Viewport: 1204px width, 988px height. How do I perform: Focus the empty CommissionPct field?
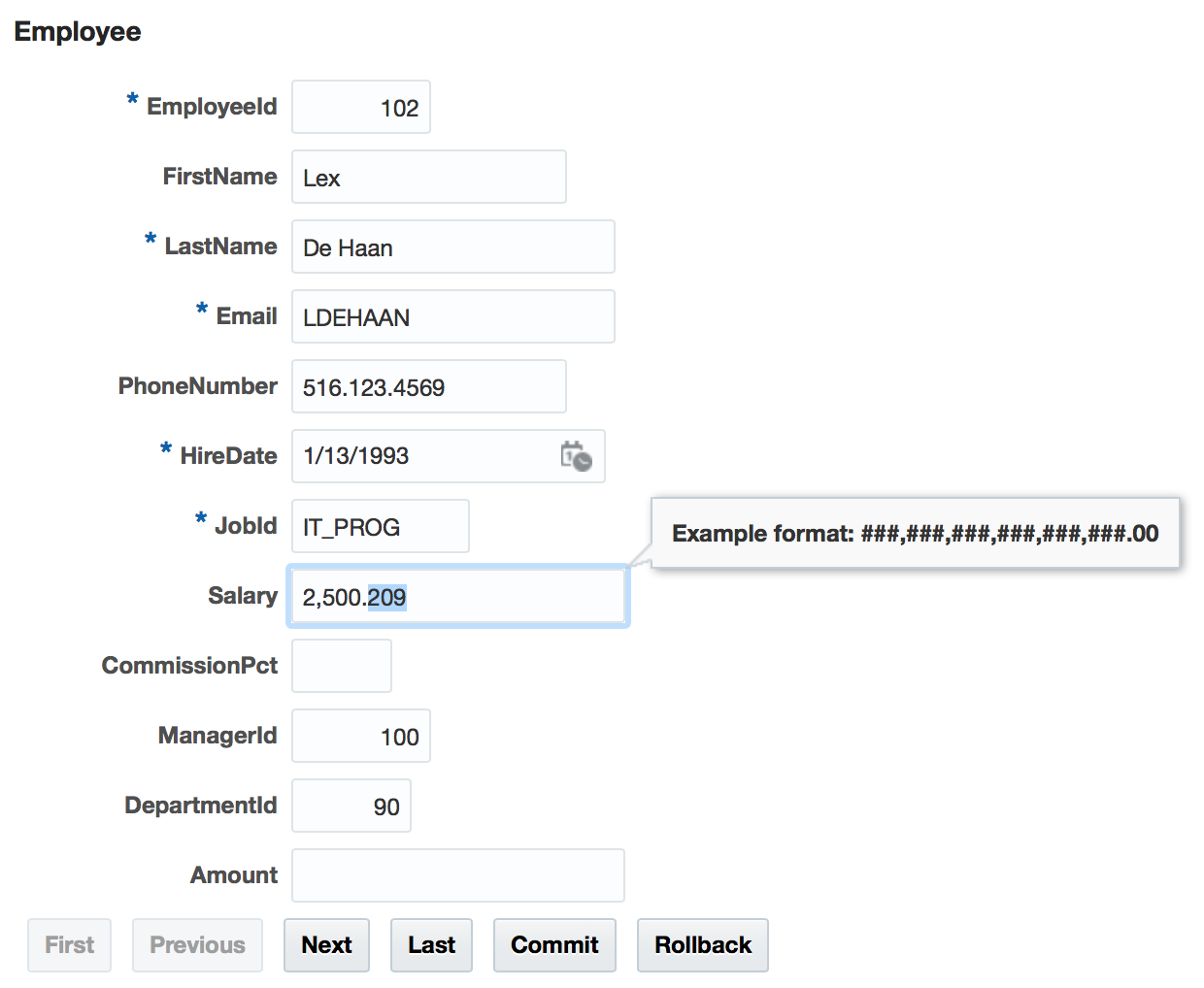(x=342, y=666)
